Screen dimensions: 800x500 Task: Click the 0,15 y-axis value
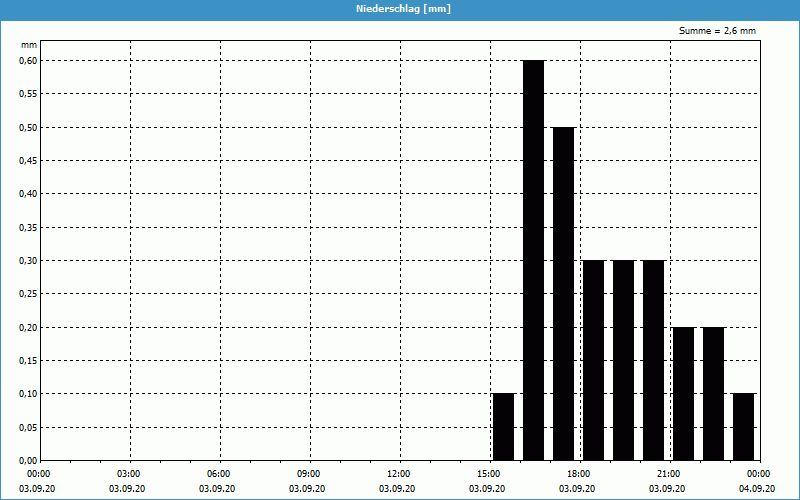28,361
